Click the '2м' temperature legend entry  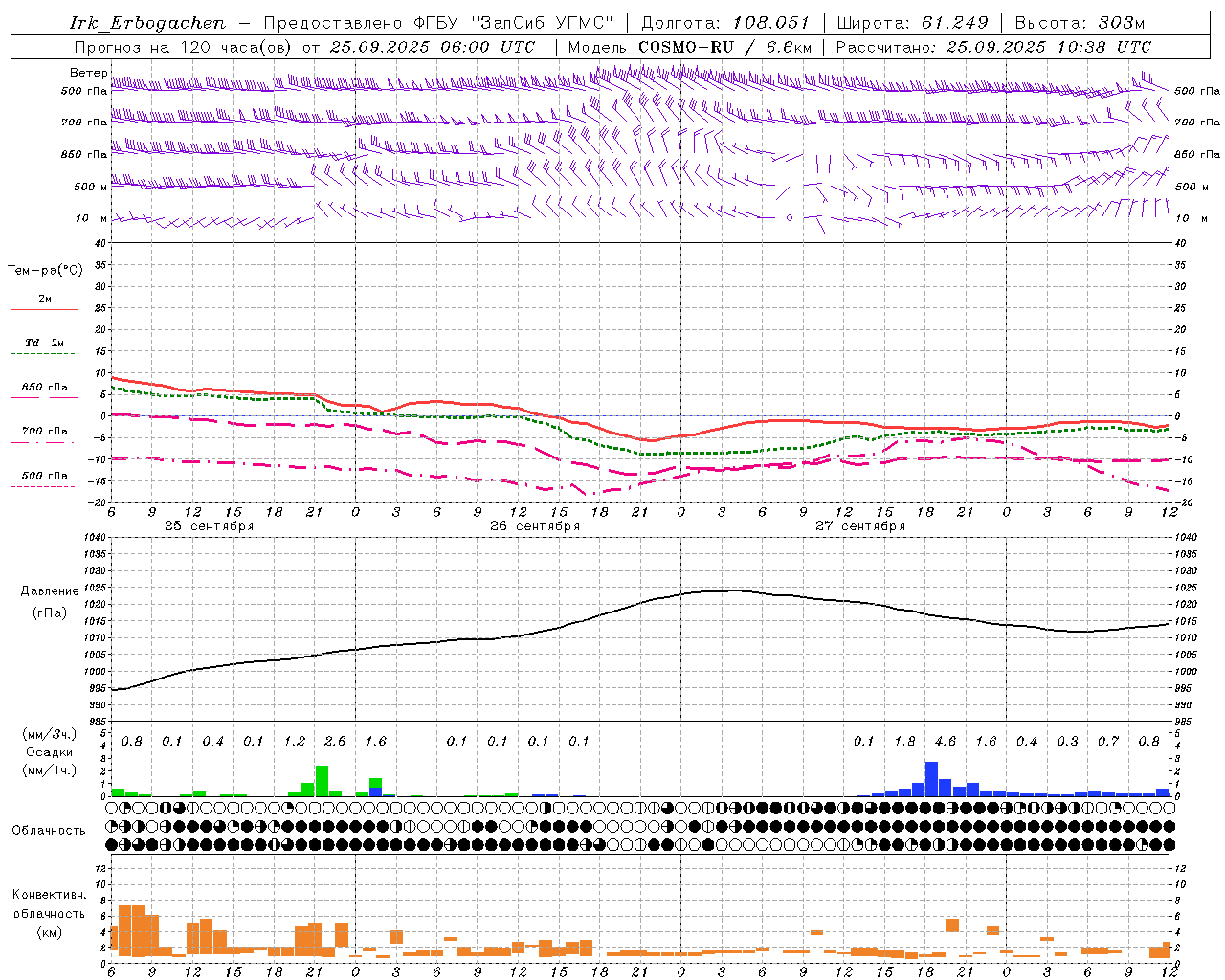pos(45,300)
